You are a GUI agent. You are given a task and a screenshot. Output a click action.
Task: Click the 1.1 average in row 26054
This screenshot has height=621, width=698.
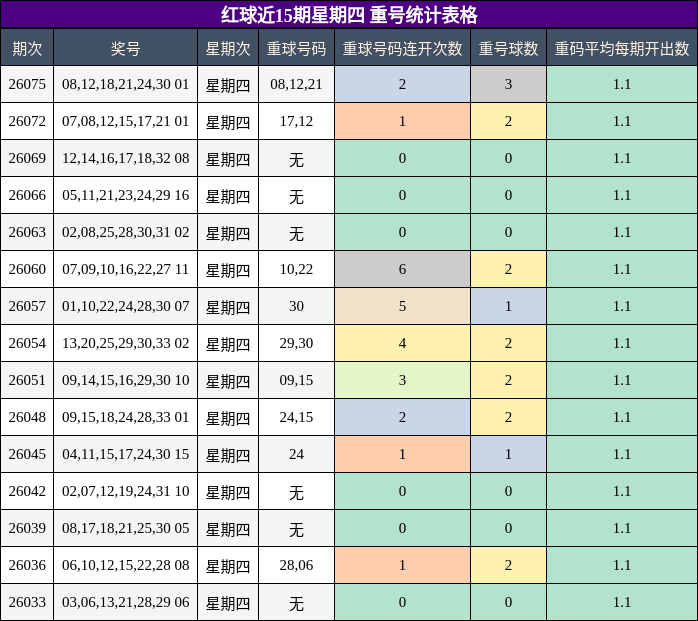[x=622, y=343]
